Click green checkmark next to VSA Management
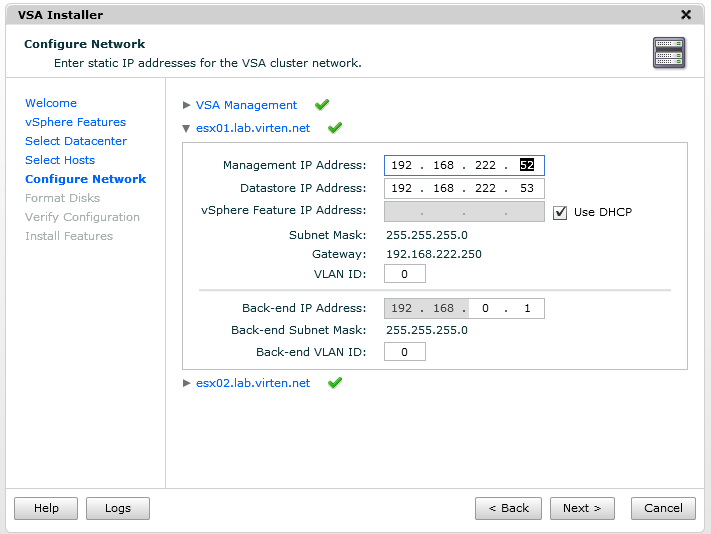This screenshot has height=534, width=711. (322, 105)
